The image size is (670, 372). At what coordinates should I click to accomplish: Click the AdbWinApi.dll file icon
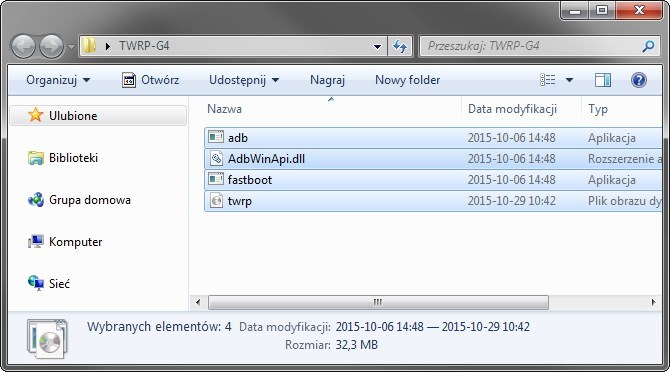point(216,158)
